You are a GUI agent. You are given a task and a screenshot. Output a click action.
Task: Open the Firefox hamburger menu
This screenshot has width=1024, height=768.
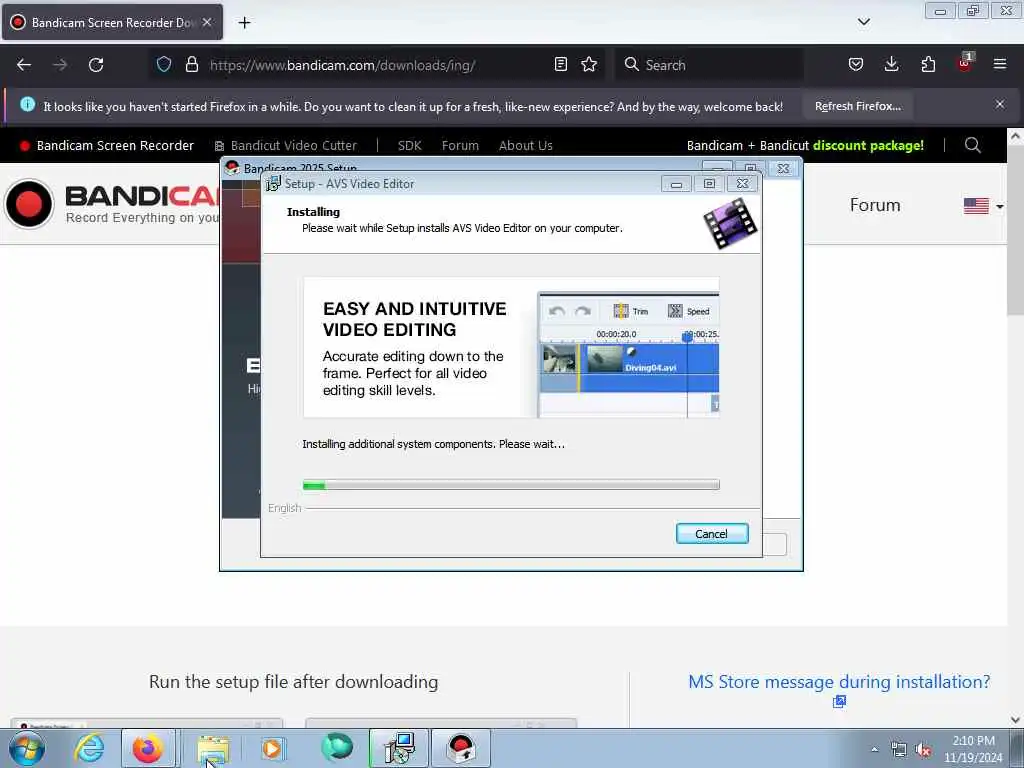pos(1000,64)
